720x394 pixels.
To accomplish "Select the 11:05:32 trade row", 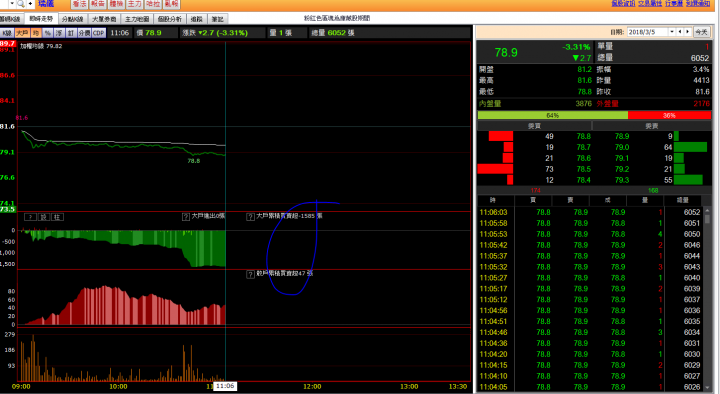I will pos(590,267).
